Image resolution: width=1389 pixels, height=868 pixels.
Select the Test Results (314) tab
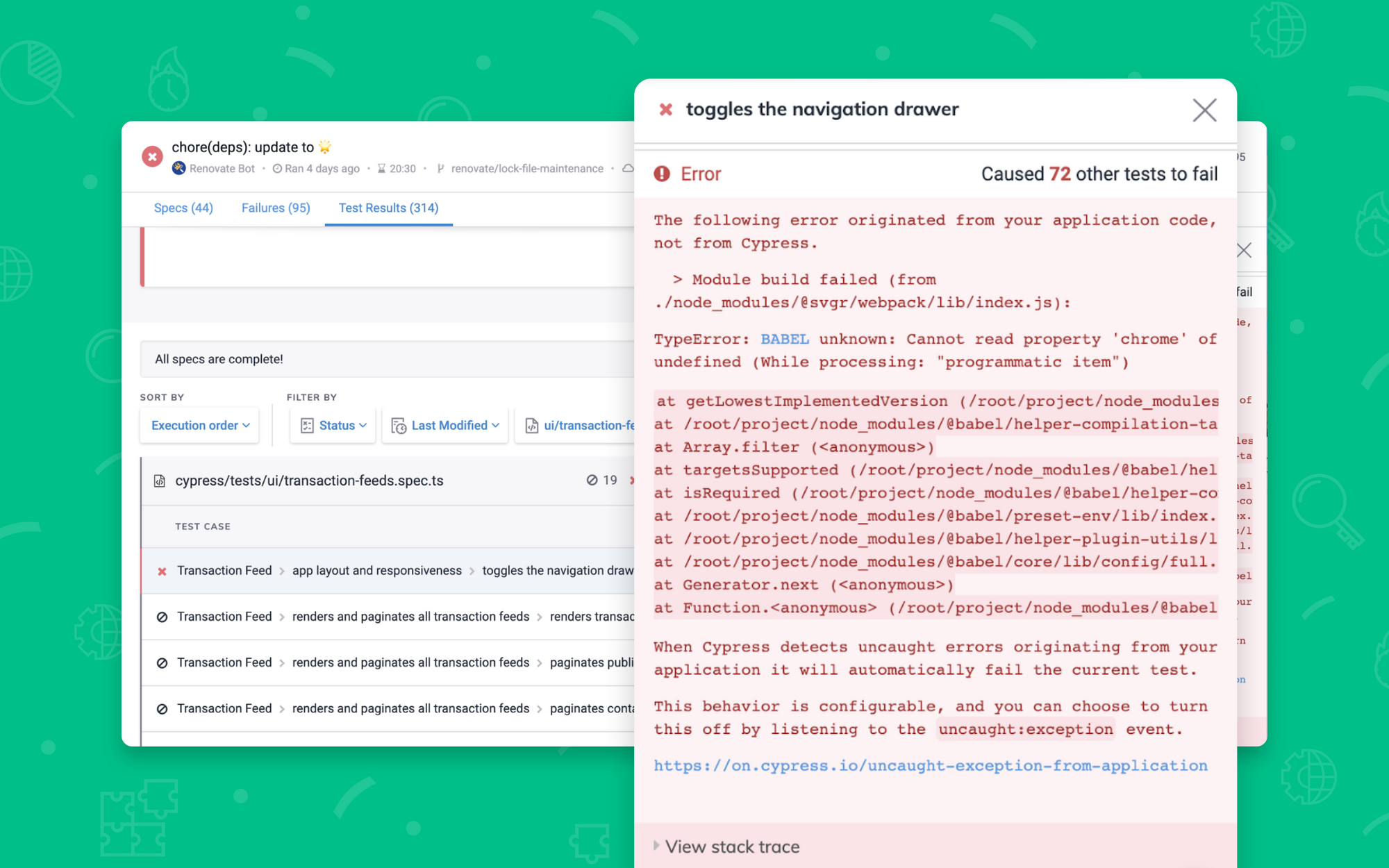click(x=388, y=208)
